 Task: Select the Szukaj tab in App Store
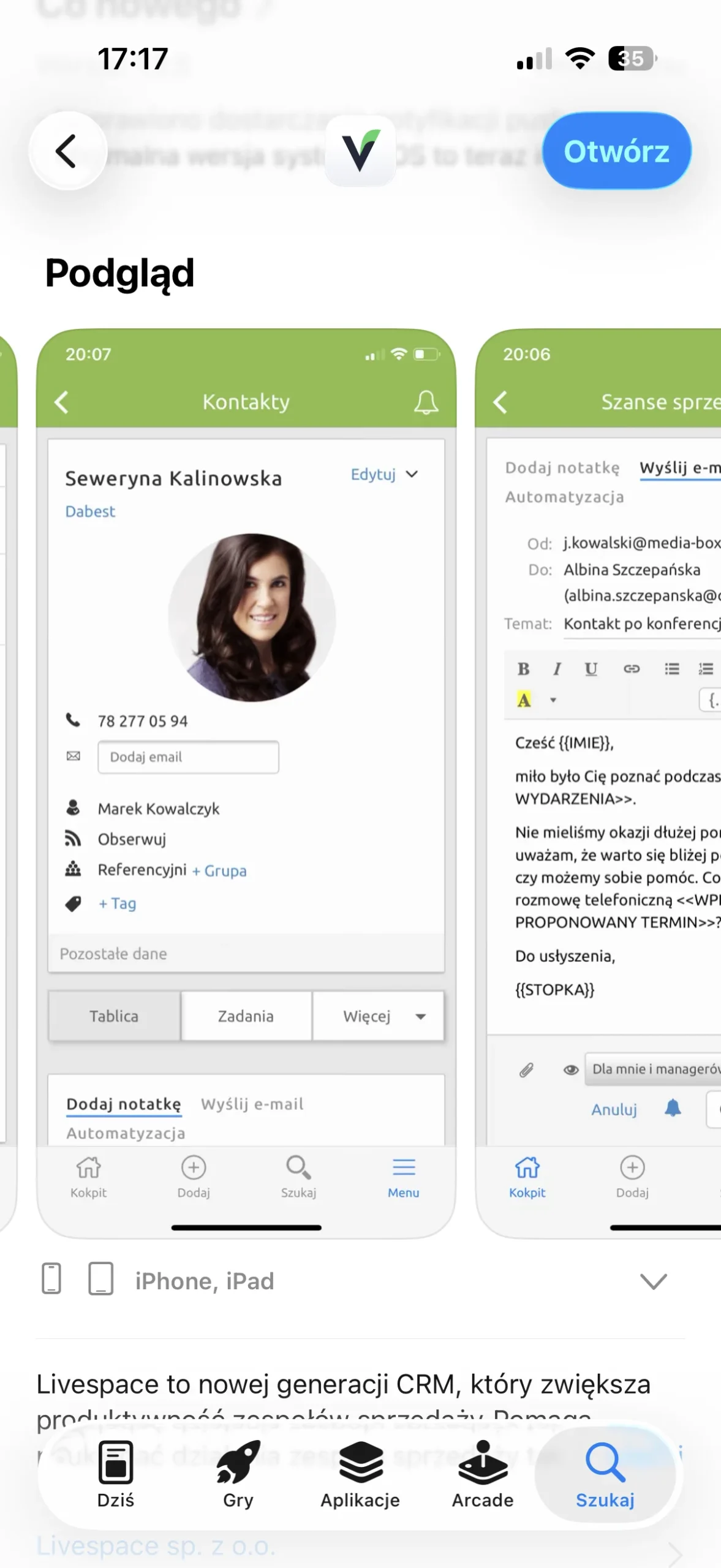(605, 1476)
